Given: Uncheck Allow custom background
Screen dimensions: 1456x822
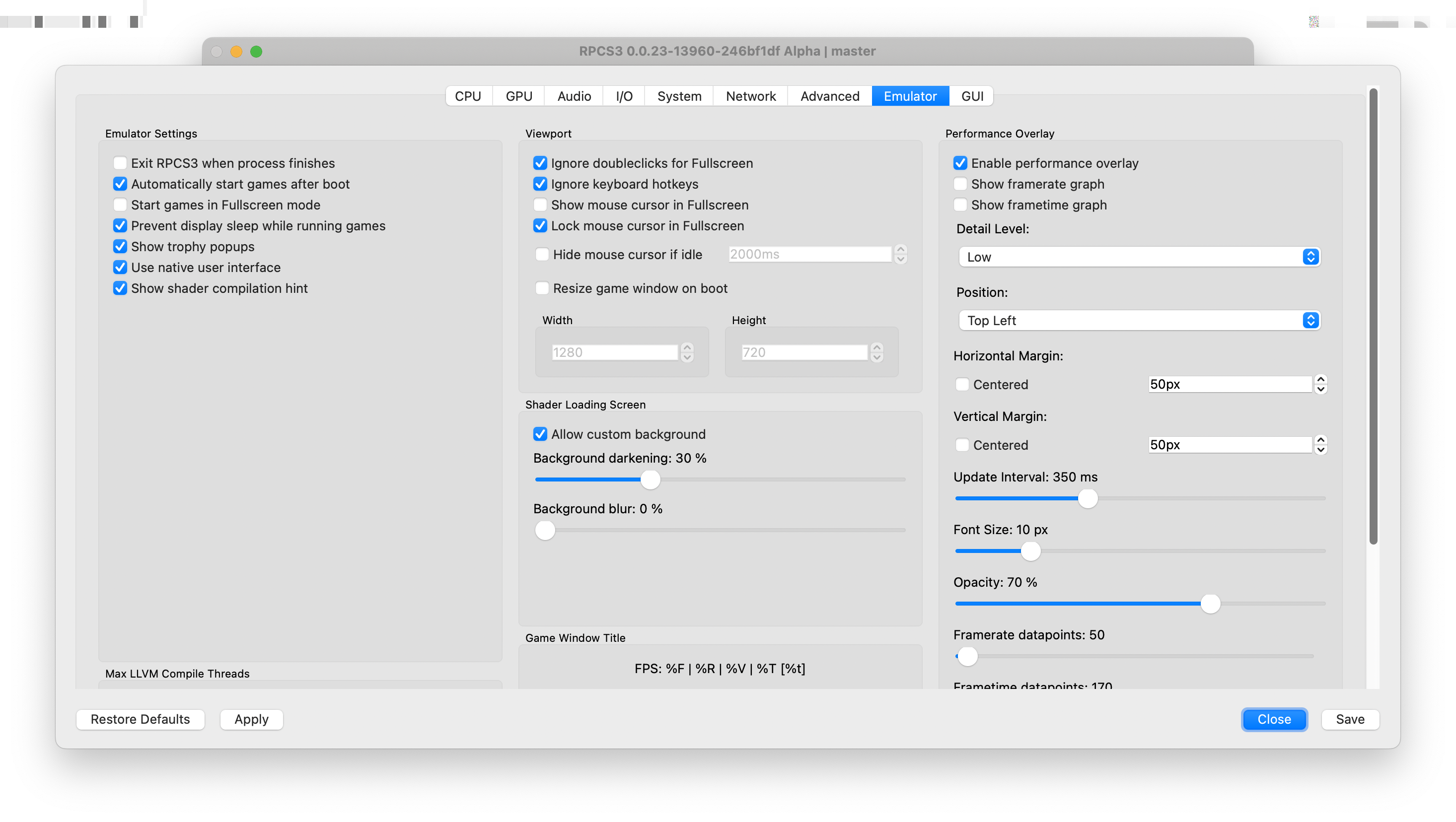Looking at the screenshot, I should coord(540,434).
